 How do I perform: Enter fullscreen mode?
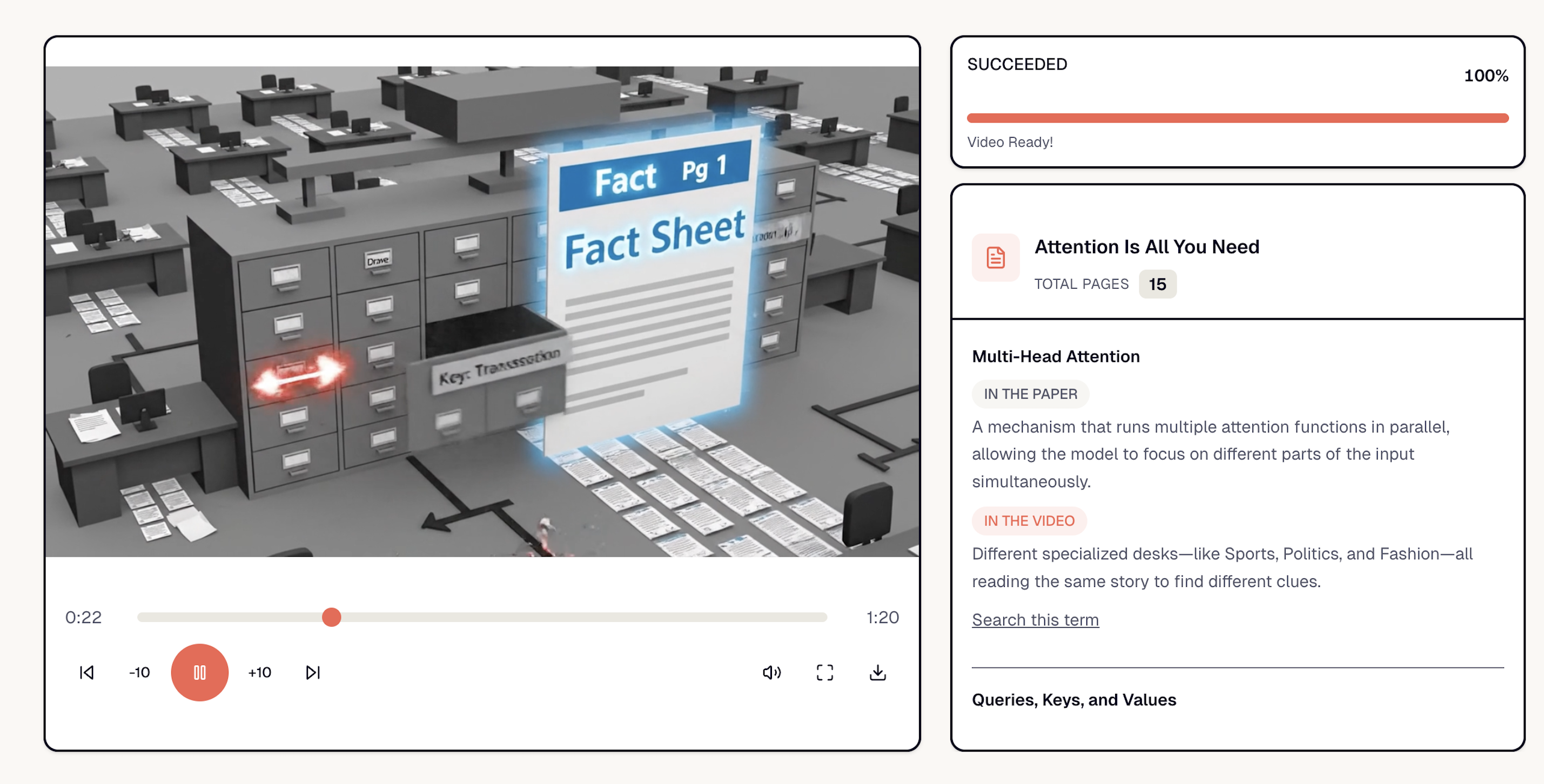[x=825, y=672]
